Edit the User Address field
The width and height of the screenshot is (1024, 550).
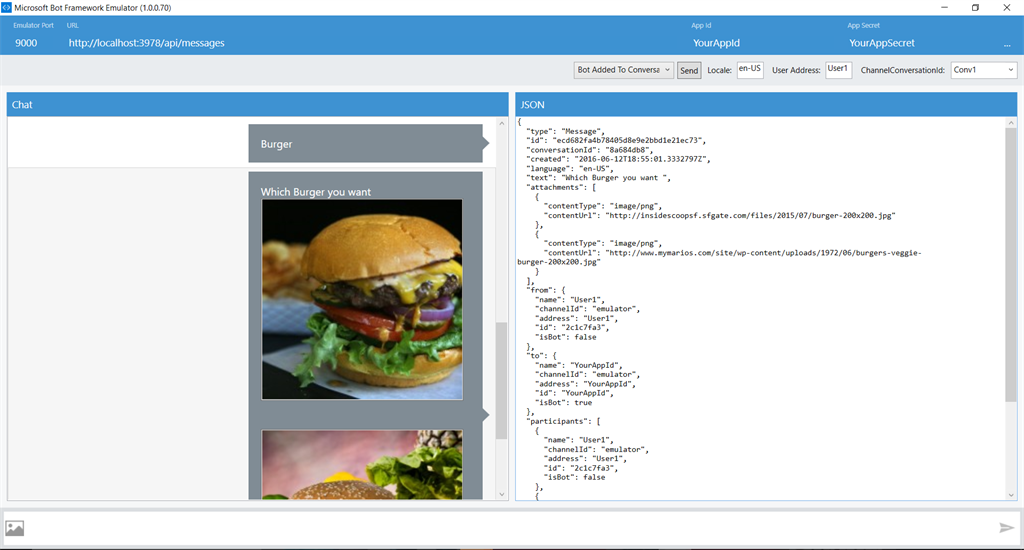coord(839,69)
